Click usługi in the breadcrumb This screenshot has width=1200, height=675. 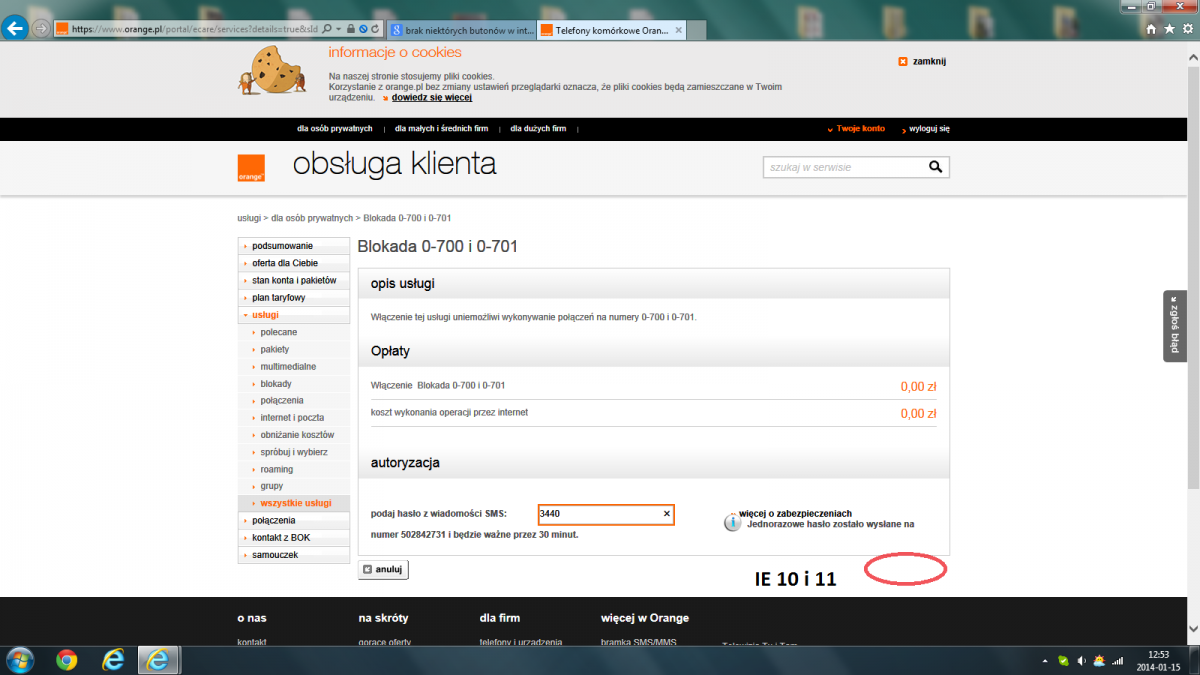point(249,218)
